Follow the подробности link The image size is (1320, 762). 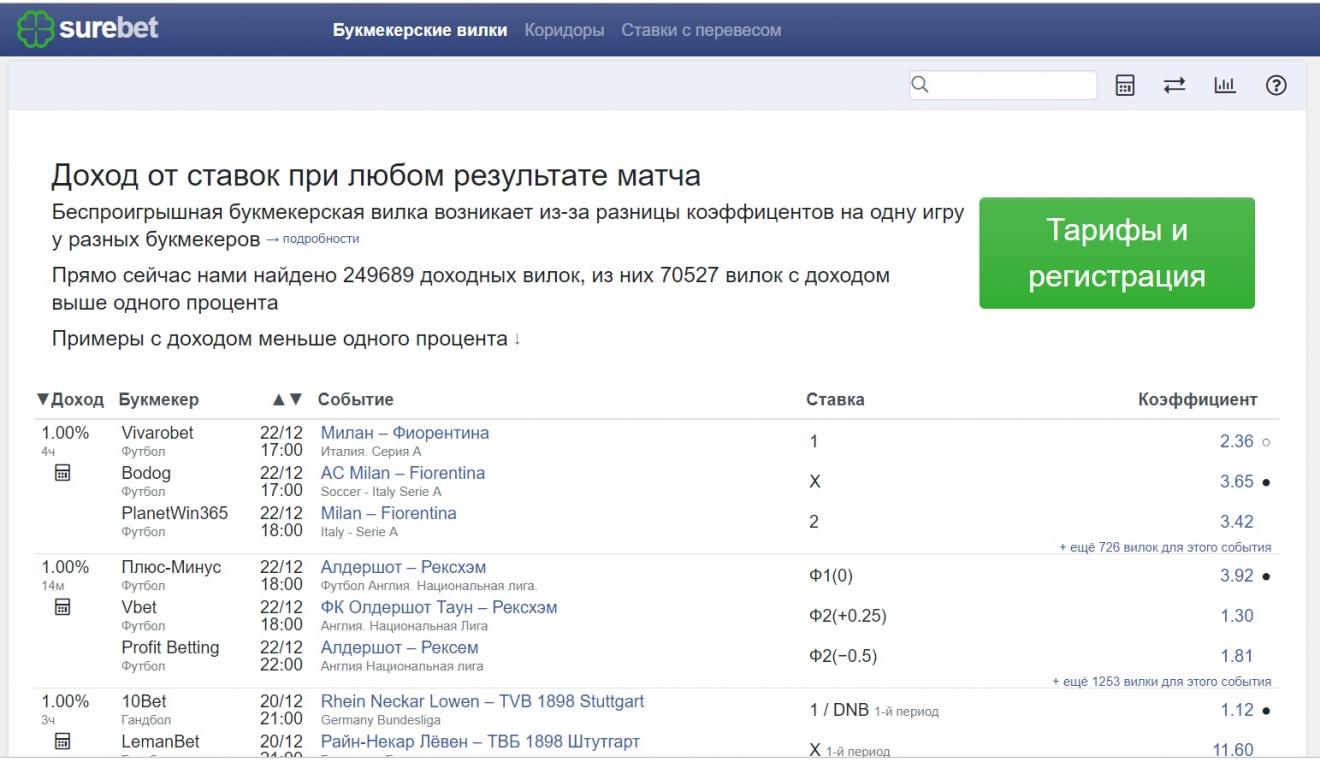pos(312,239)
